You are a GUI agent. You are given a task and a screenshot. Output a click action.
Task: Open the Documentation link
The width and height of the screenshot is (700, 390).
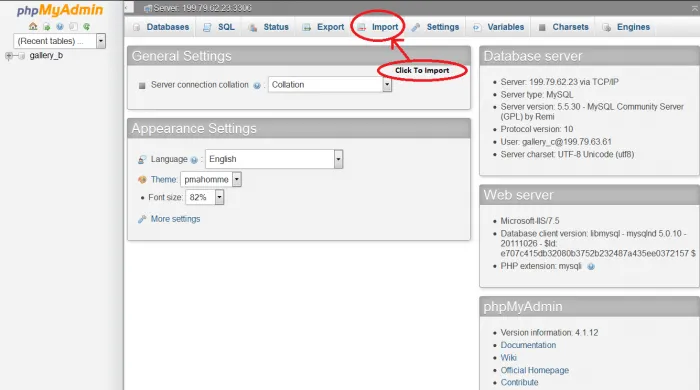528,345
